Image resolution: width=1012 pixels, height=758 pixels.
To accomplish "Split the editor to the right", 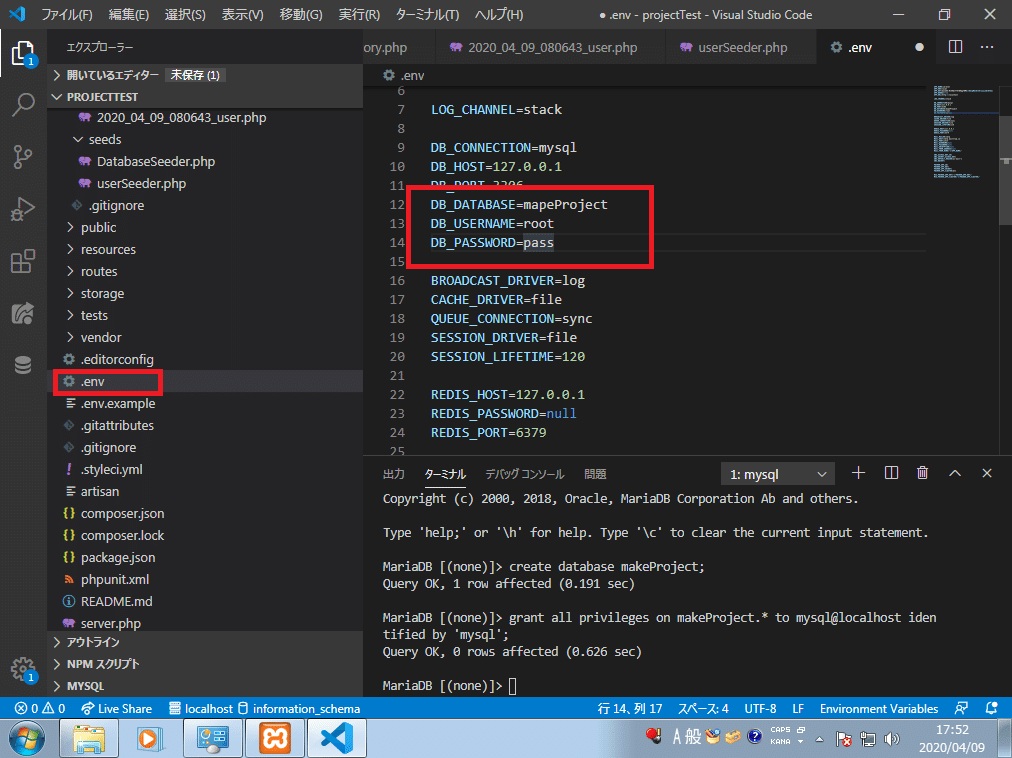I will 955,47.
